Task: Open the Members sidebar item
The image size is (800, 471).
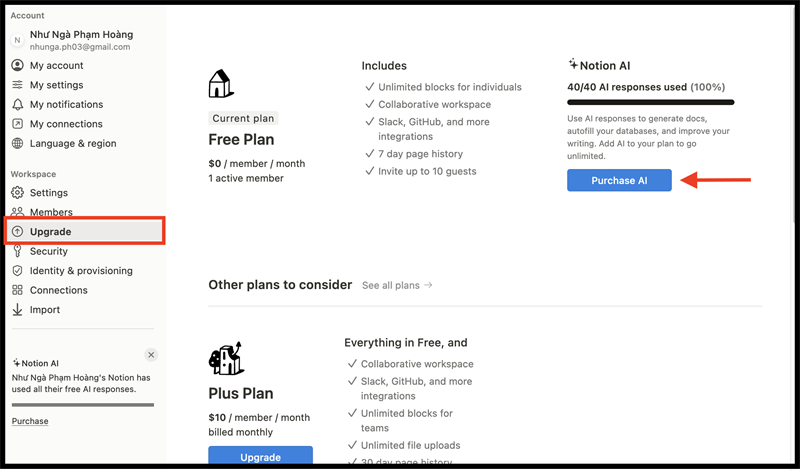Action: point(50,212)
